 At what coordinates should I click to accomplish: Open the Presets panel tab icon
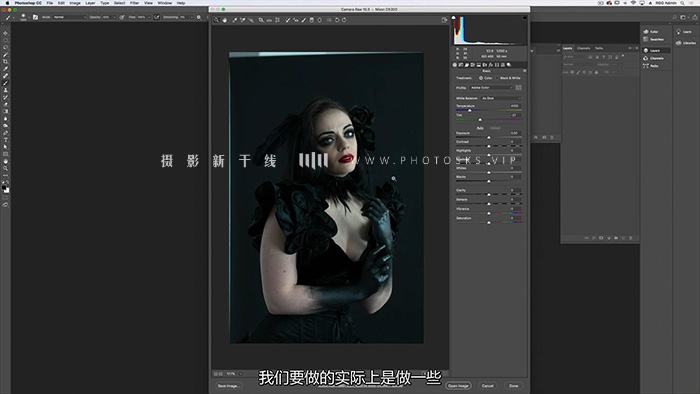coord(503,65)
